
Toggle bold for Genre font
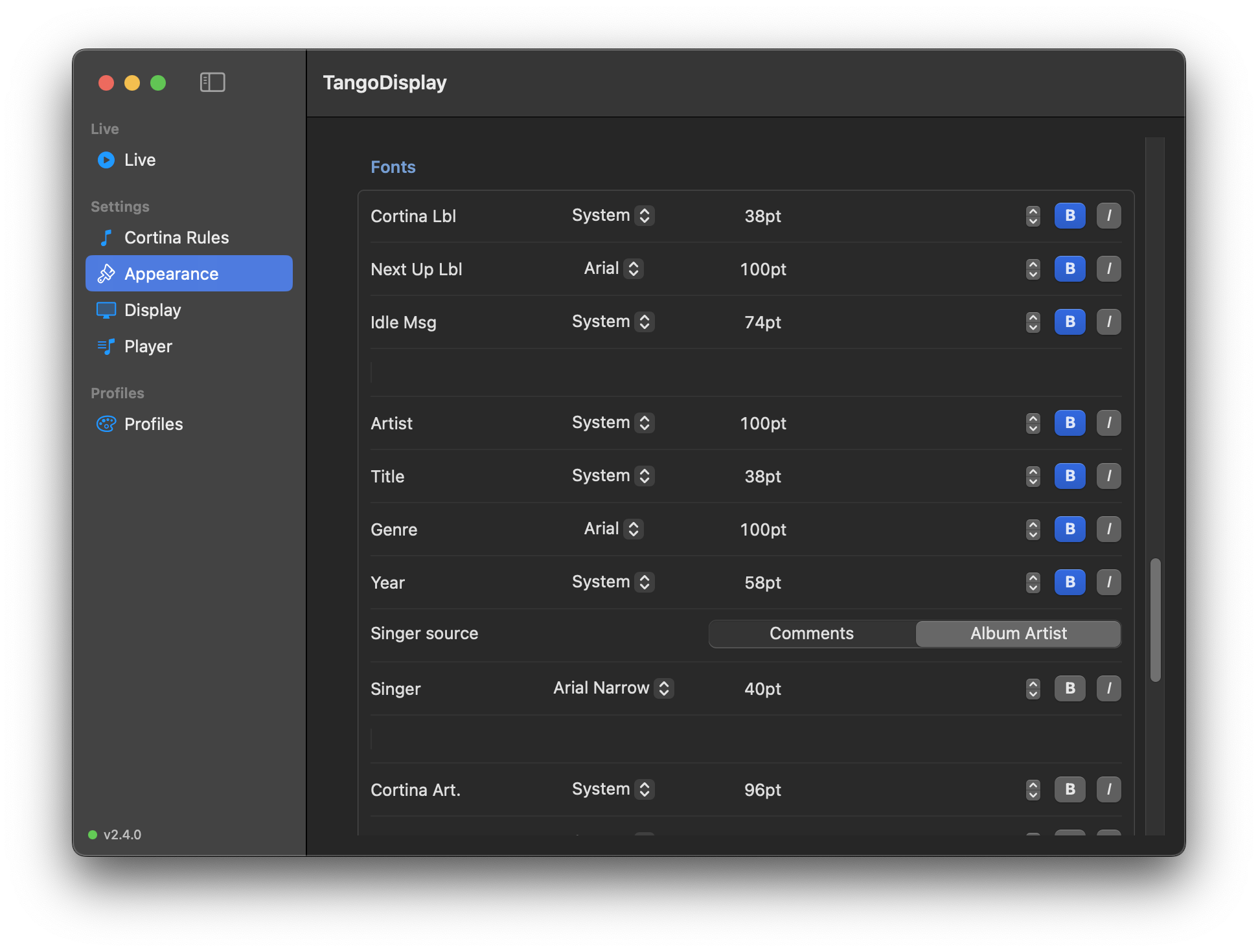coord(1070,529)
